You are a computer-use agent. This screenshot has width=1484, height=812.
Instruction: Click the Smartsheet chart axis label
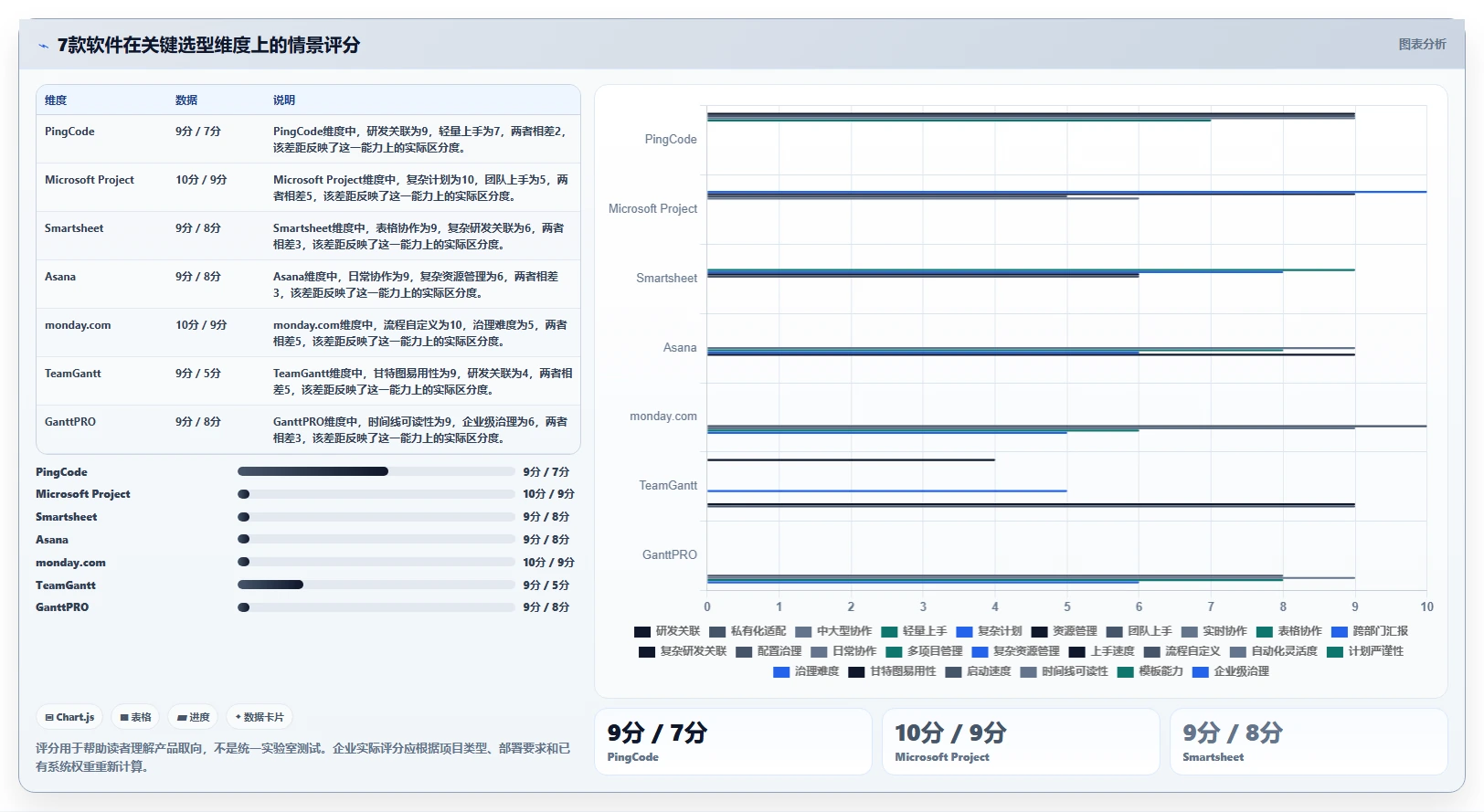pyautogui.click(x=667, y=279)
